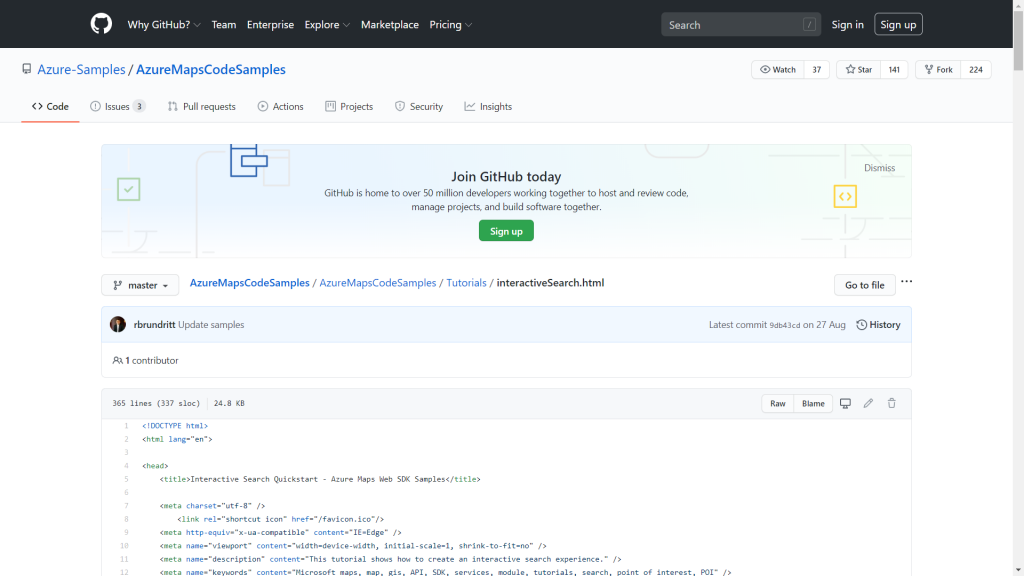This screenshot has width=1024, height=576.
Task: Follow the Sign in link
Action: pyautogui.click(x=847, y=25)
